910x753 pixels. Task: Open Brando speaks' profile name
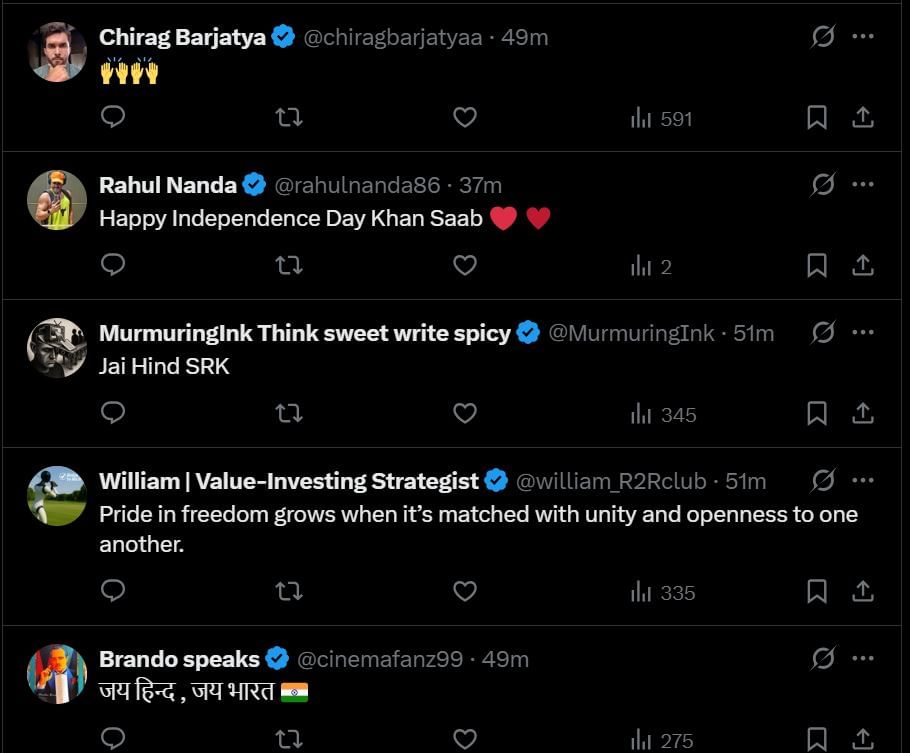click(x=179, y=659)
